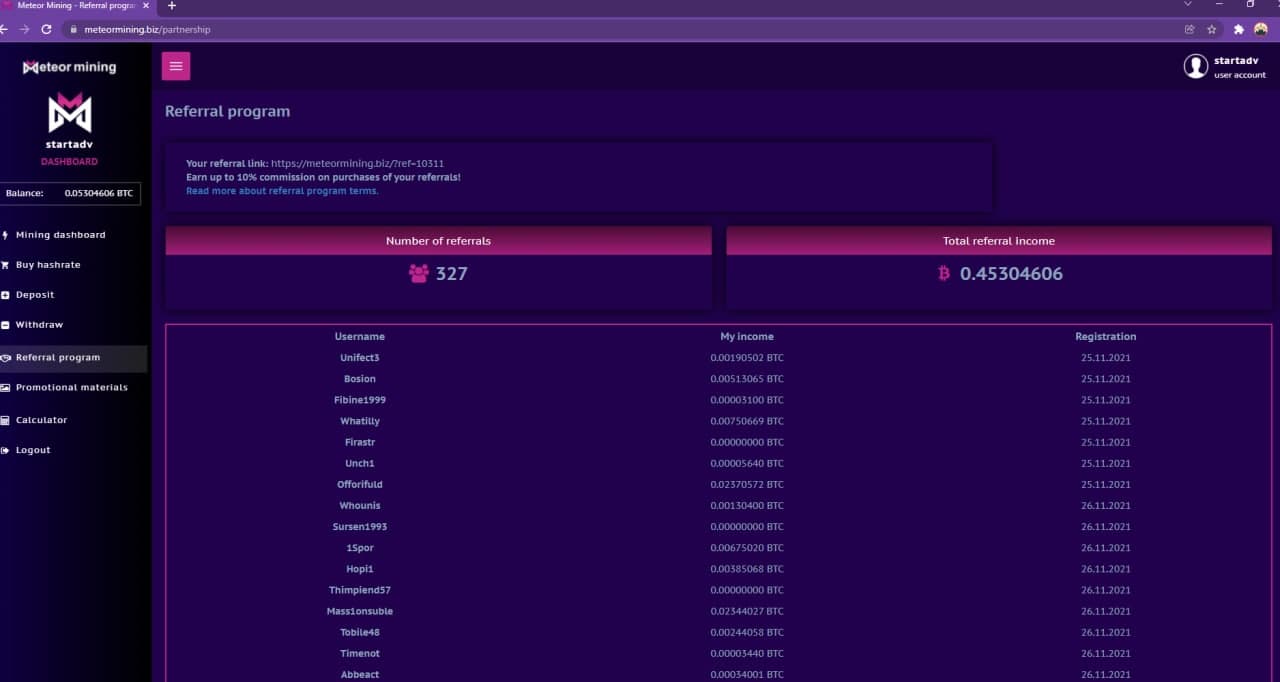Click the pink hamburger menu button
This screenshot has height=682, width=1280.
[x=176, y=66]
